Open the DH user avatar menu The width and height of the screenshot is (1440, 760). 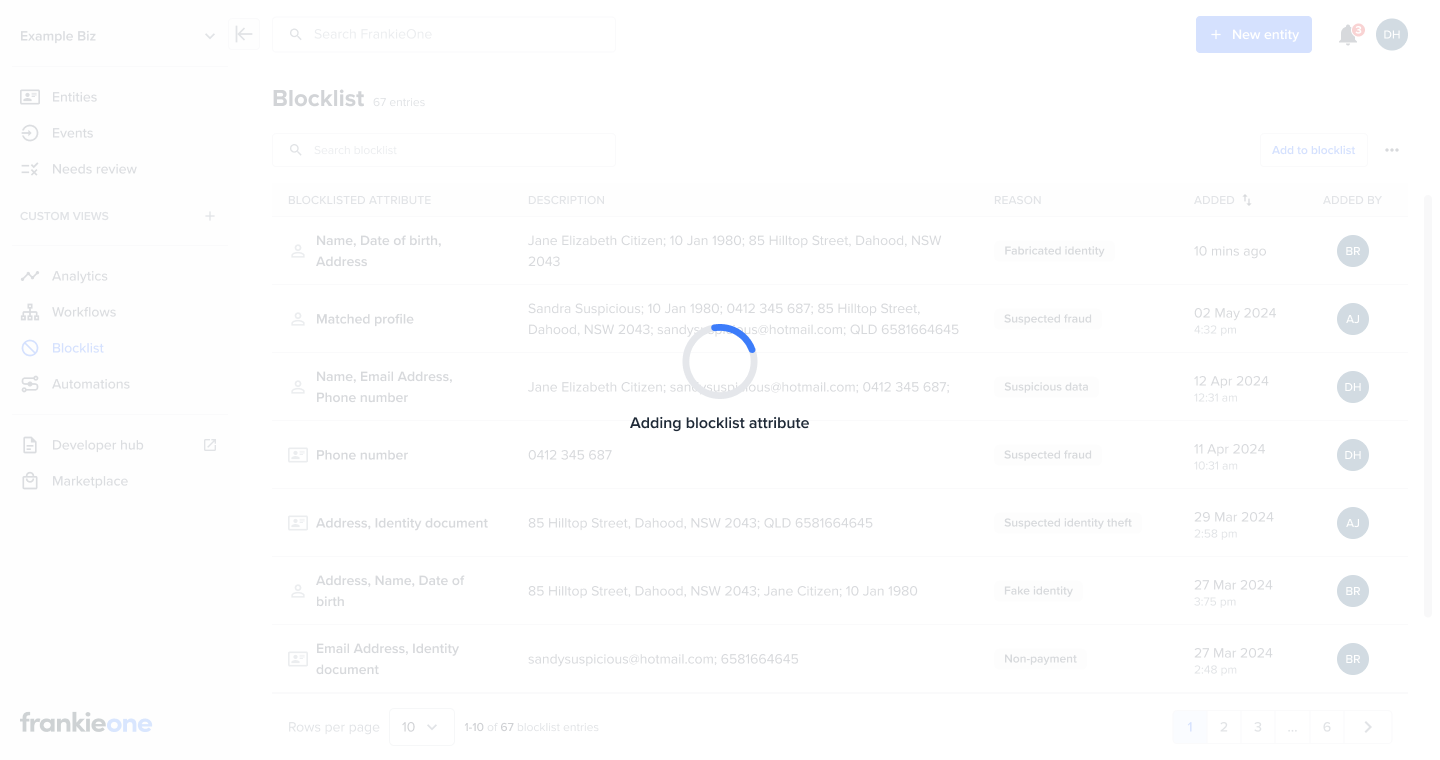pyautogui.click(x=1392, y=35)
